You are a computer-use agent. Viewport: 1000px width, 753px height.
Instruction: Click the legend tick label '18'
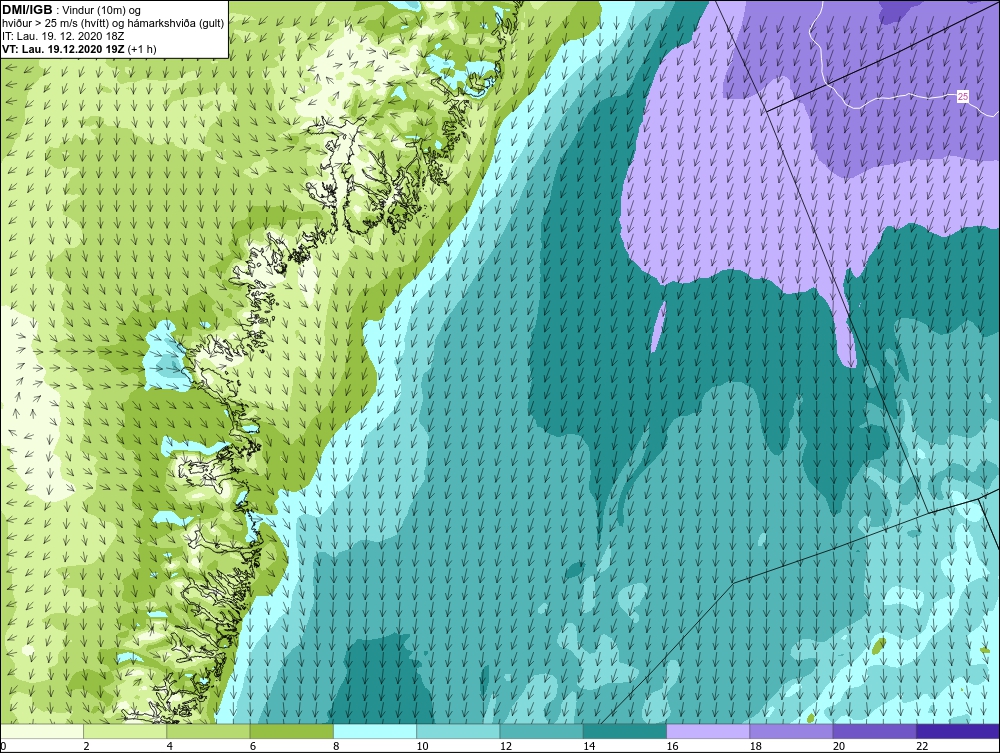pos(756,747)
